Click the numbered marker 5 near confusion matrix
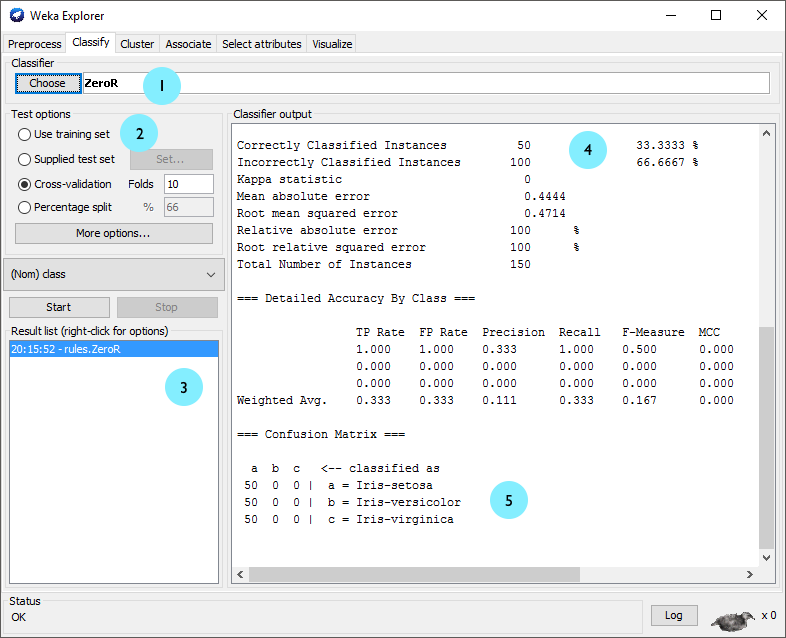The width and height of the screenshot is (786, 638). 509,500
